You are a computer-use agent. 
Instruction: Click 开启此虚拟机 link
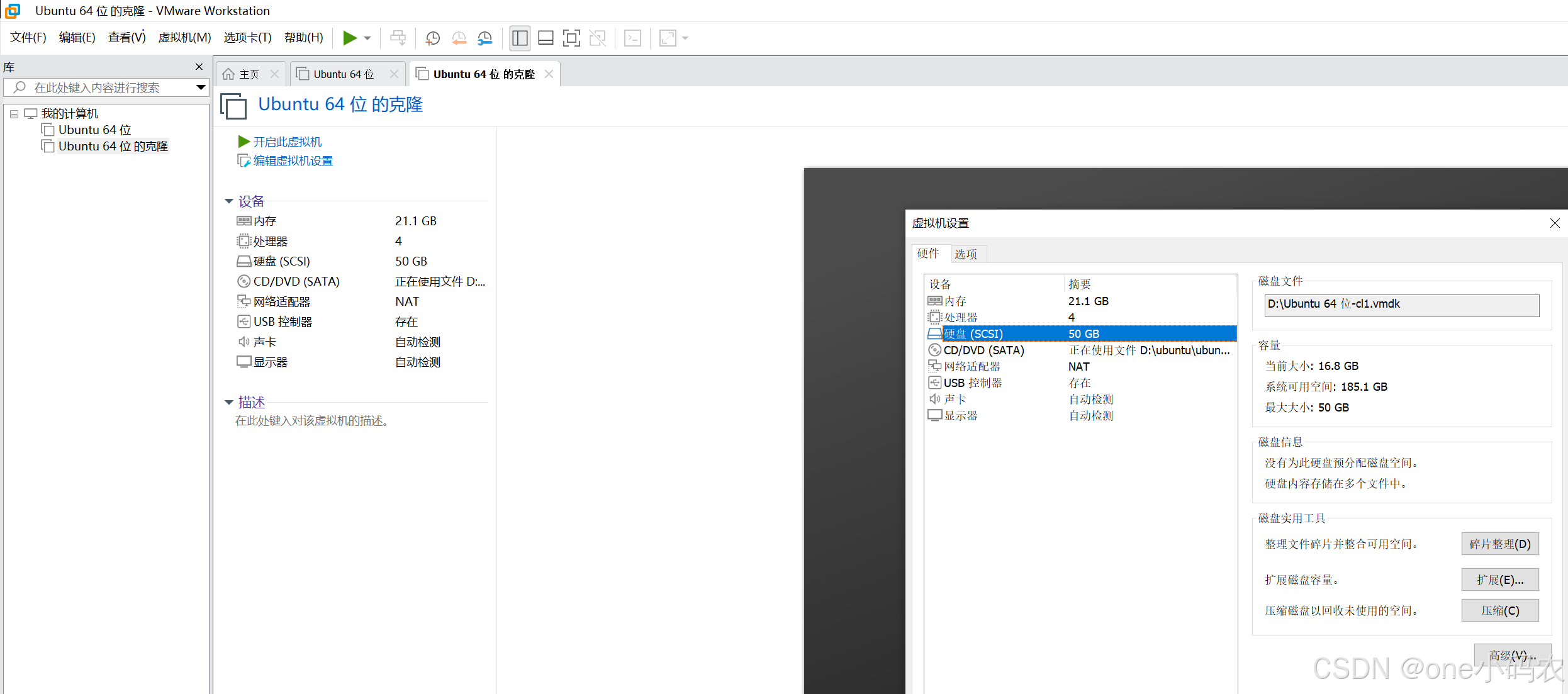coord(287,142)
